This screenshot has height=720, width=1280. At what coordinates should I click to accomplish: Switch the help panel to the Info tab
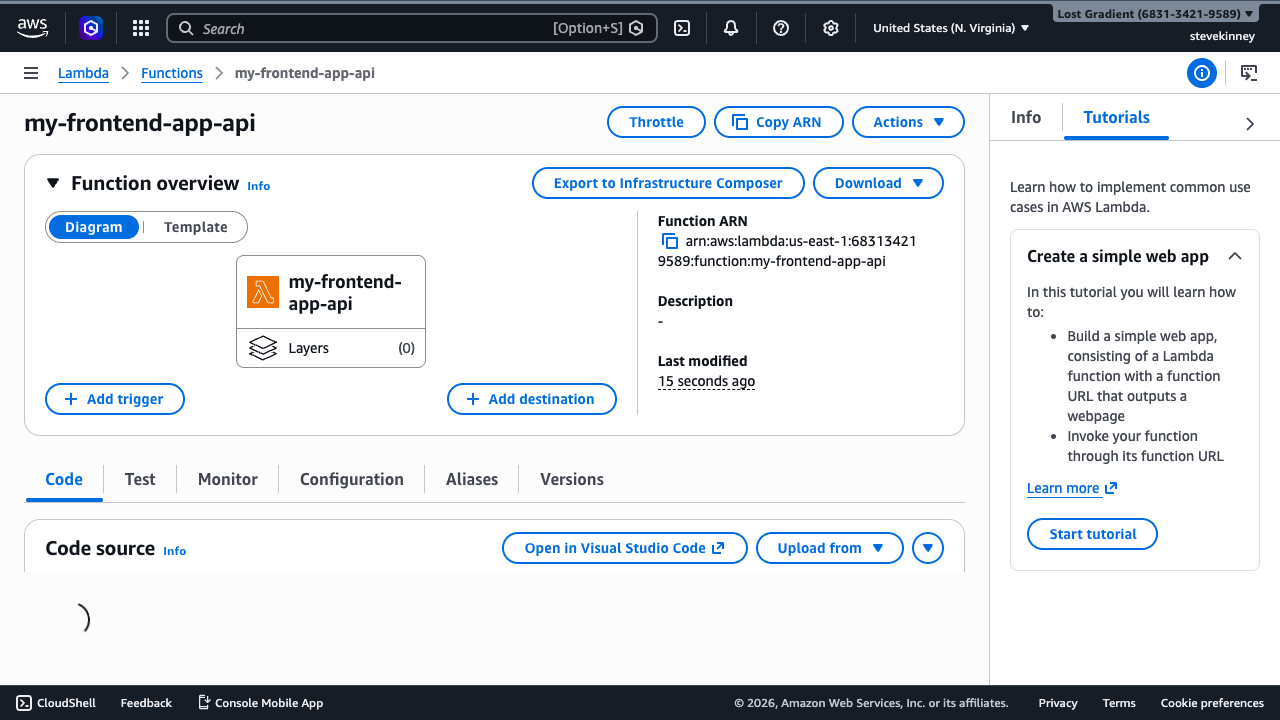pos(1026,117)
